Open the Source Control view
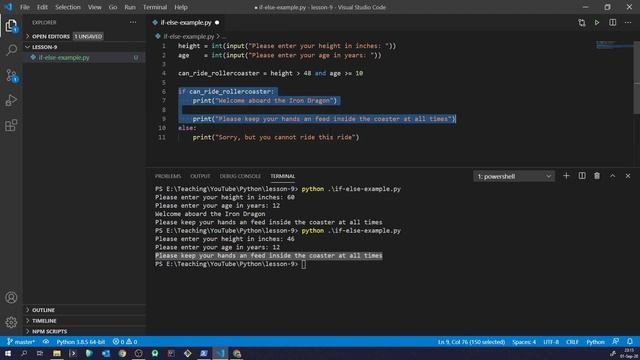 (x=11, y=76)
